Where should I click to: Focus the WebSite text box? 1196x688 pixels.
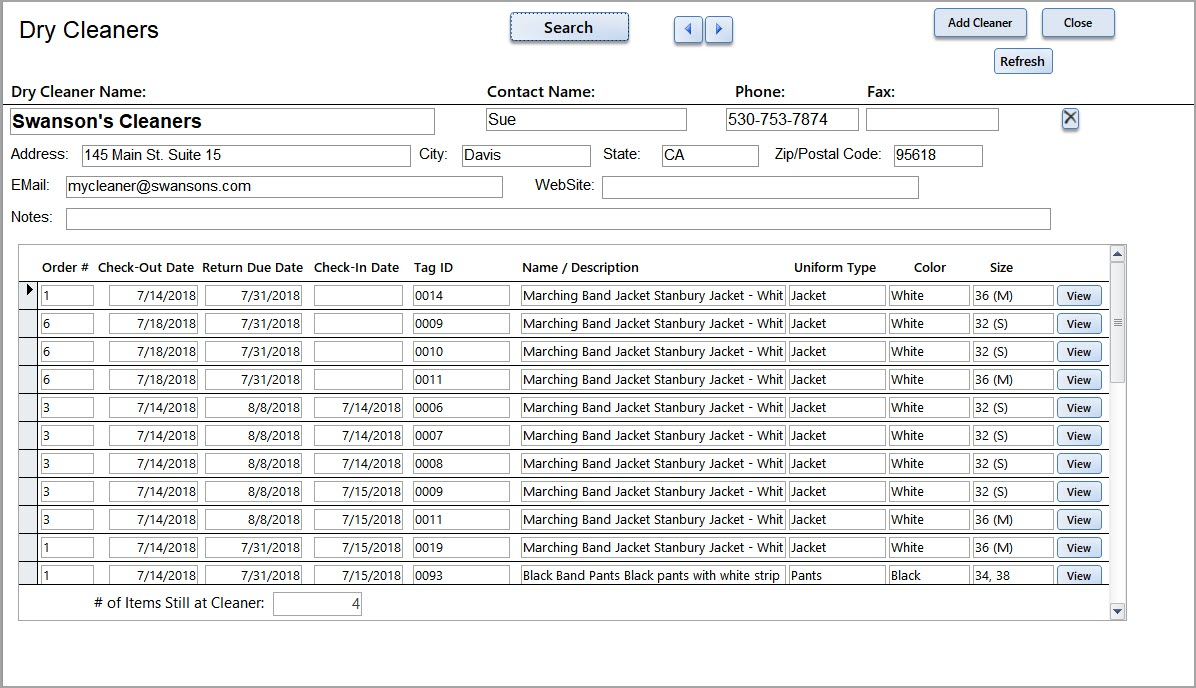[x=759, y=187]
